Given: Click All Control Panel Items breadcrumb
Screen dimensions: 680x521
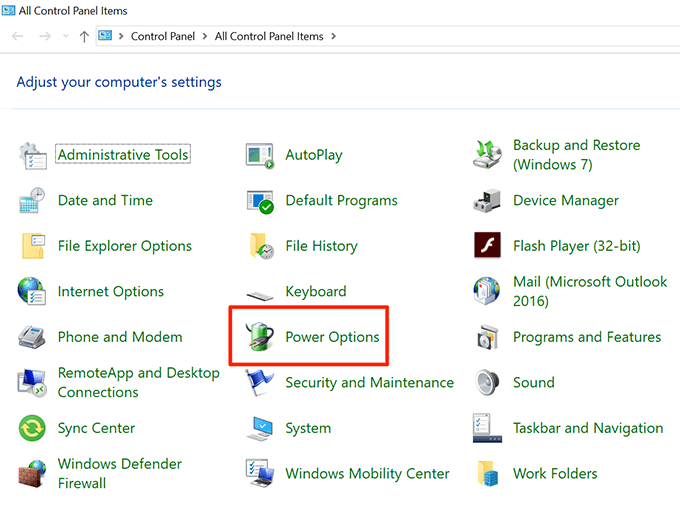Looking at the screenshot, I should pos(269,36).
